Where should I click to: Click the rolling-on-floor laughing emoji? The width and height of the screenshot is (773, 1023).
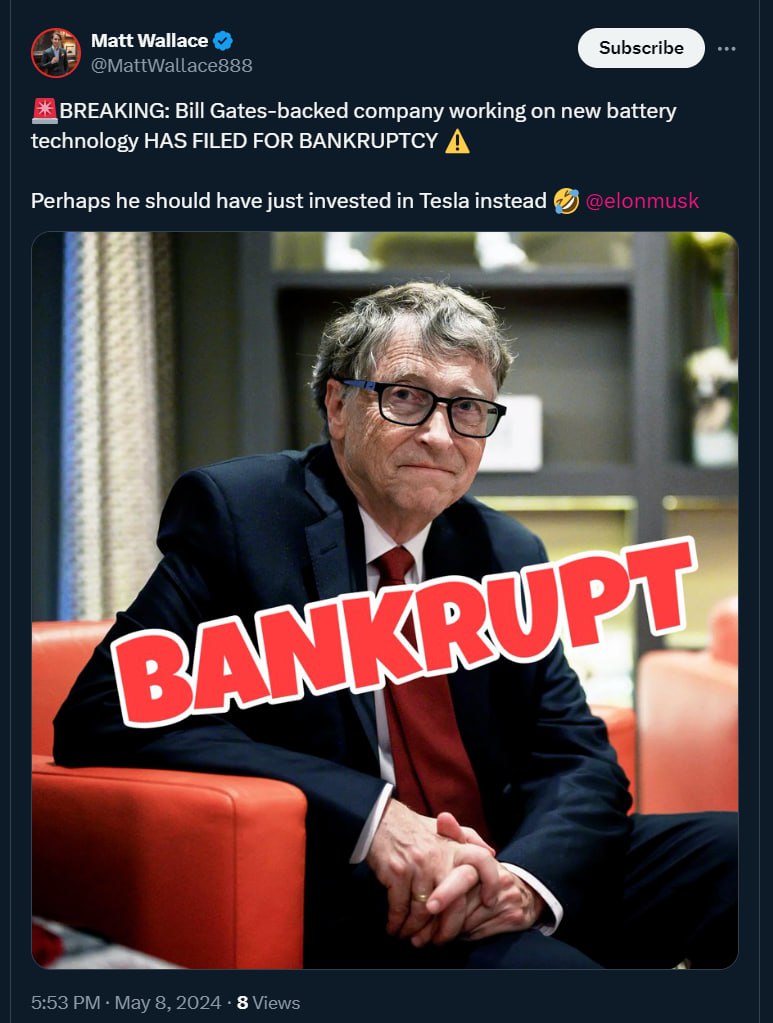(566, 201)
